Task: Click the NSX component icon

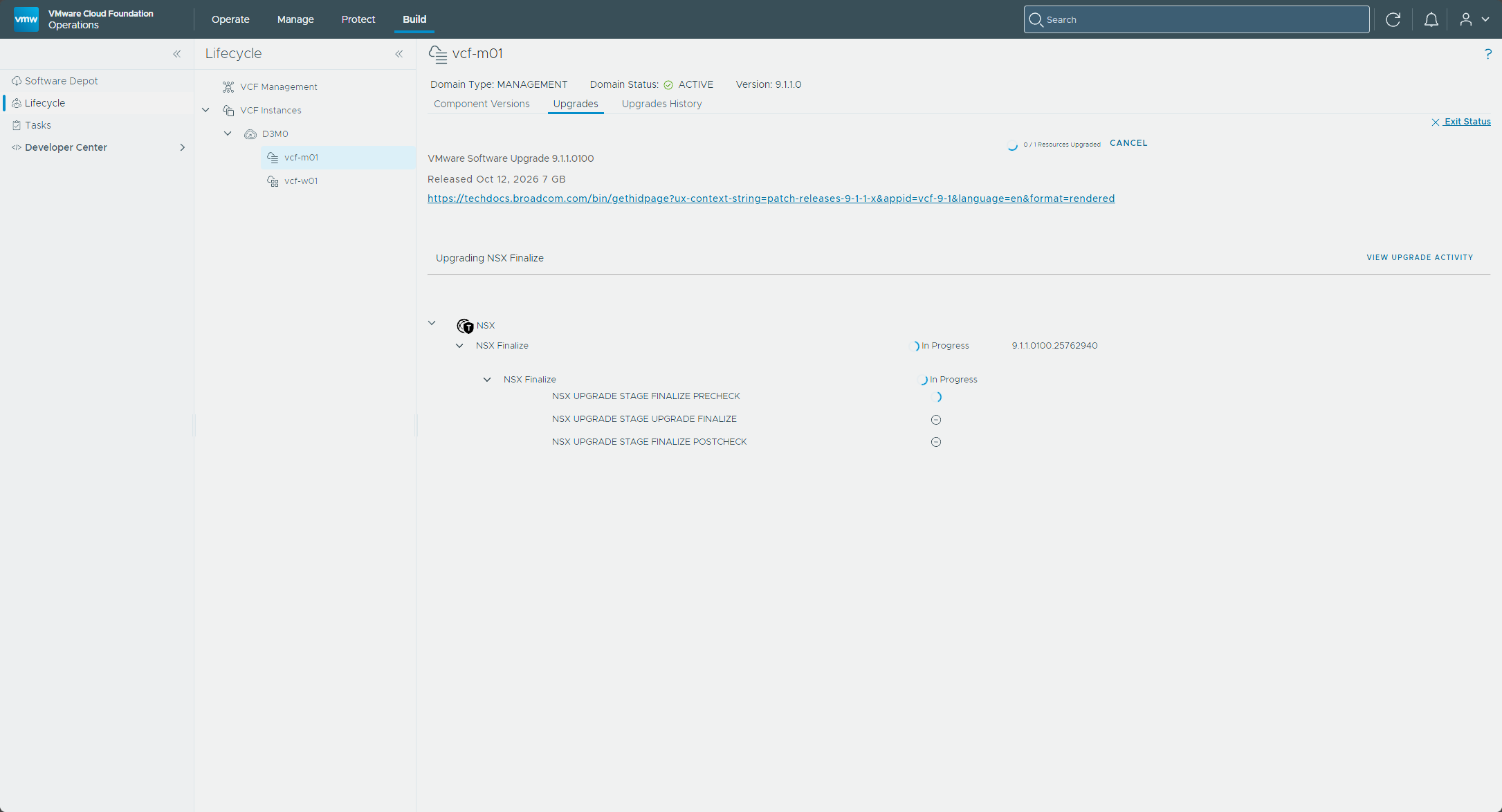Action: (x=465, y=326)
